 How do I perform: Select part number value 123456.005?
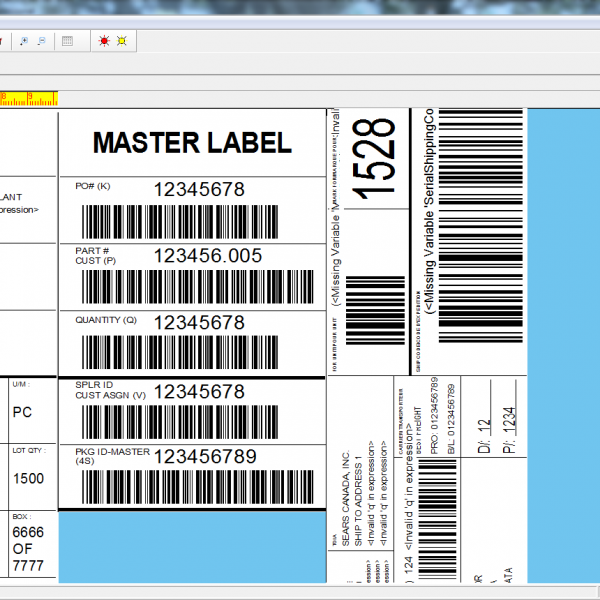[208, 256]
